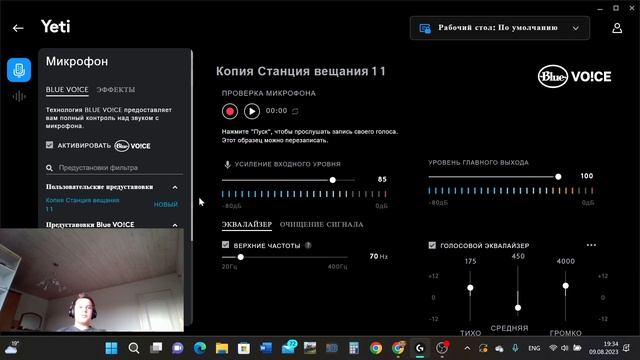Open the notification center icon
The height and width of the screenshot is (360, 640).
(627, 348)
